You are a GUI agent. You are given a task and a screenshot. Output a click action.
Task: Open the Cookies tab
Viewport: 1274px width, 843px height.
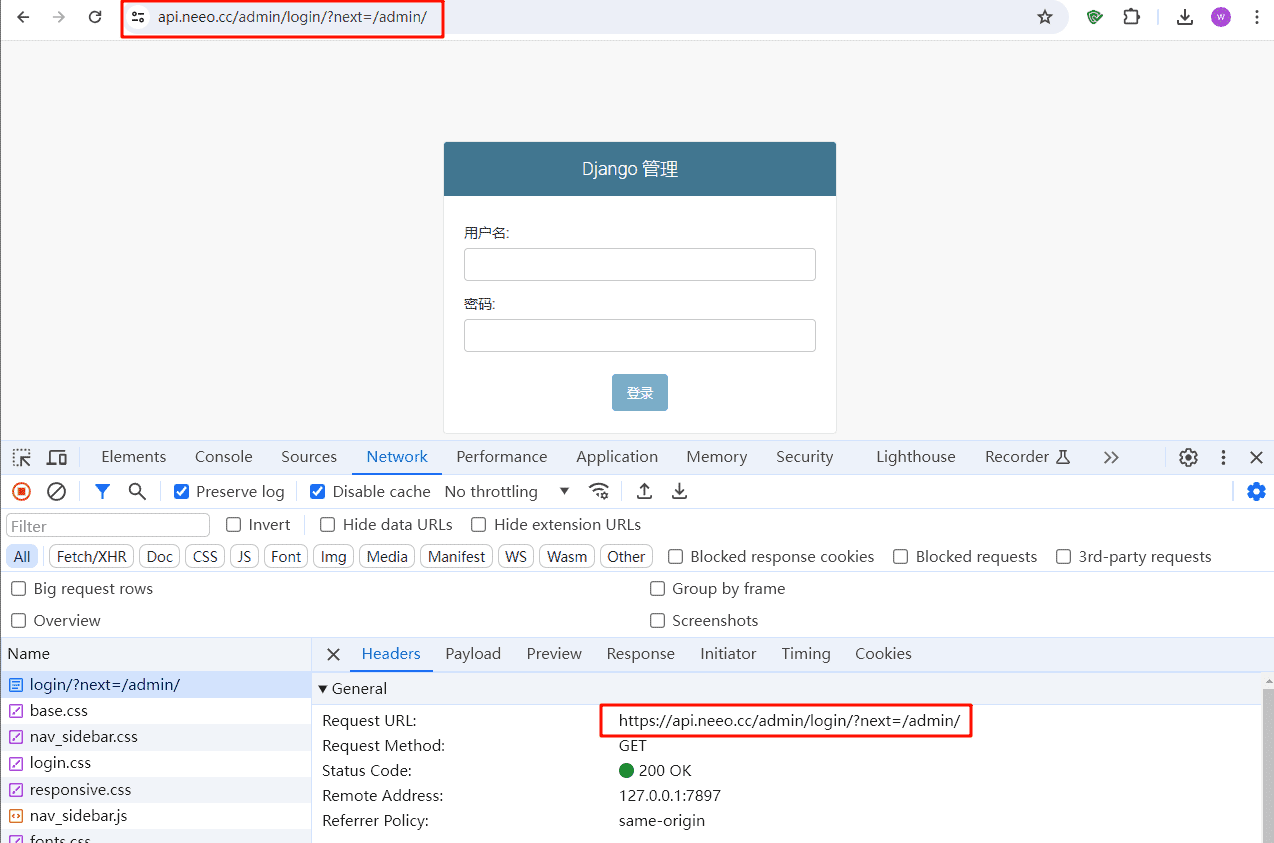883,654
